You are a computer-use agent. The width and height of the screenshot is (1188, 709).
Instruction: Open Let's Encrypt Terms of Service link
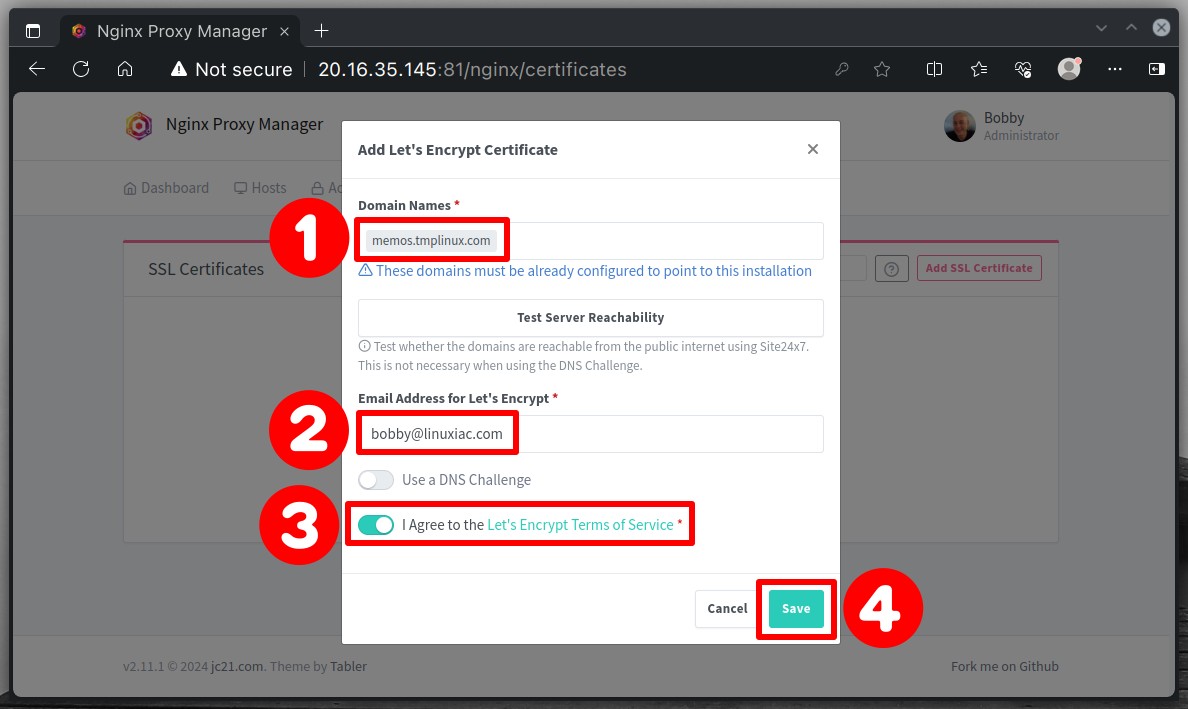580,524
